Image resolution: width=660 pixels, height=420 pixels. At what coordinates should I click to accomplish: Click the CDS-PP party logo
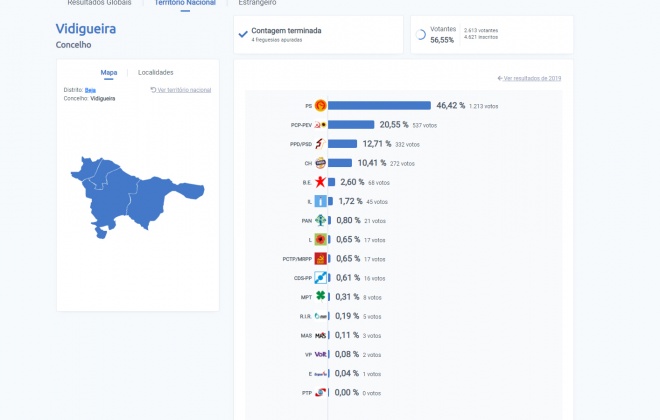pos(320,278)
